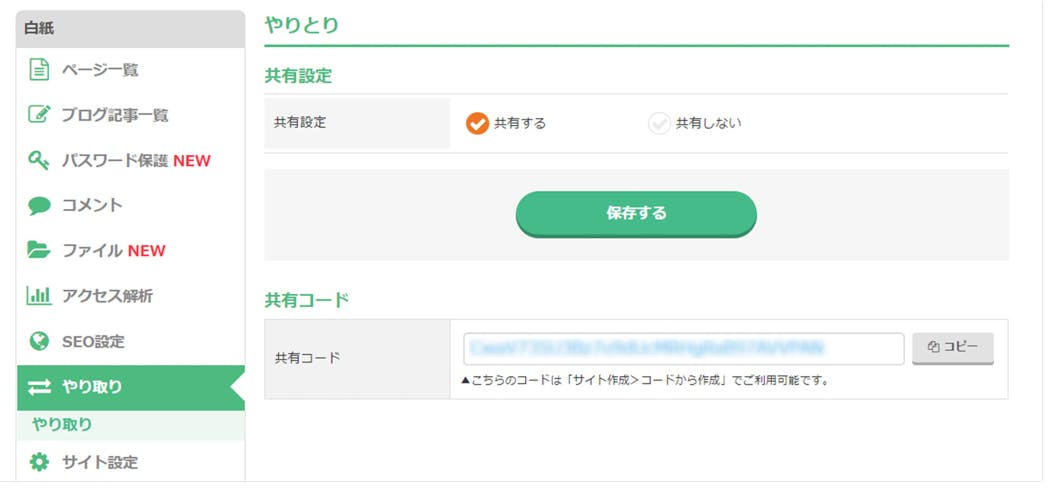
Task: Click the site settings gear icon
Action: tap(39, 462)
